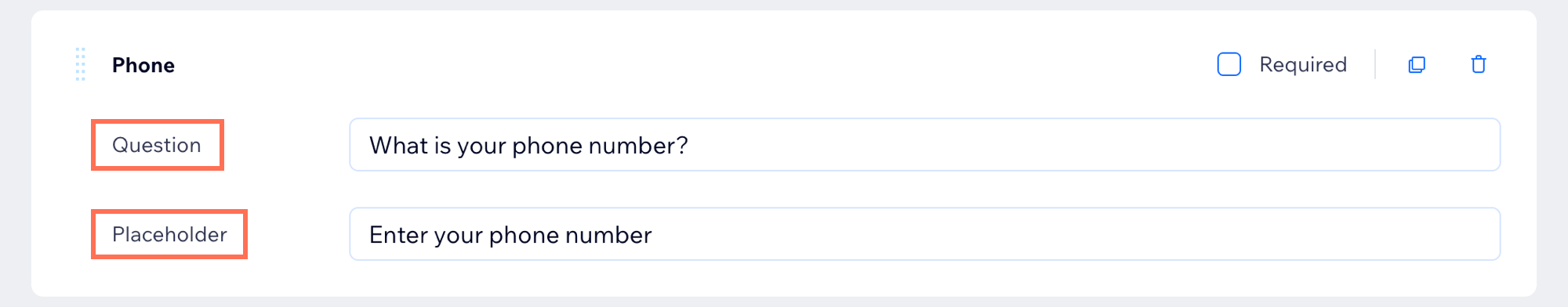Tick the Required checkbox
1568x307 pixels.
coord(1229,64)
